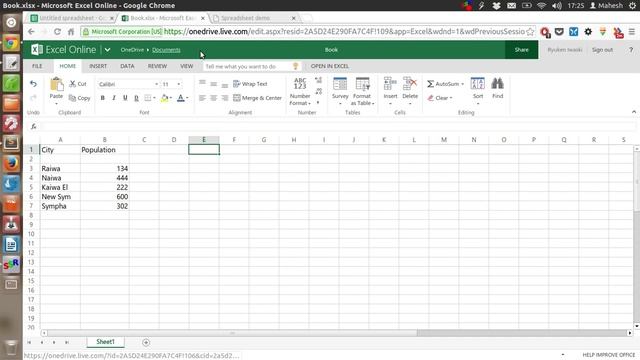Bookmark the page with the star icon
The width and height of the screenshot is (640, 360).
[530, 31]
